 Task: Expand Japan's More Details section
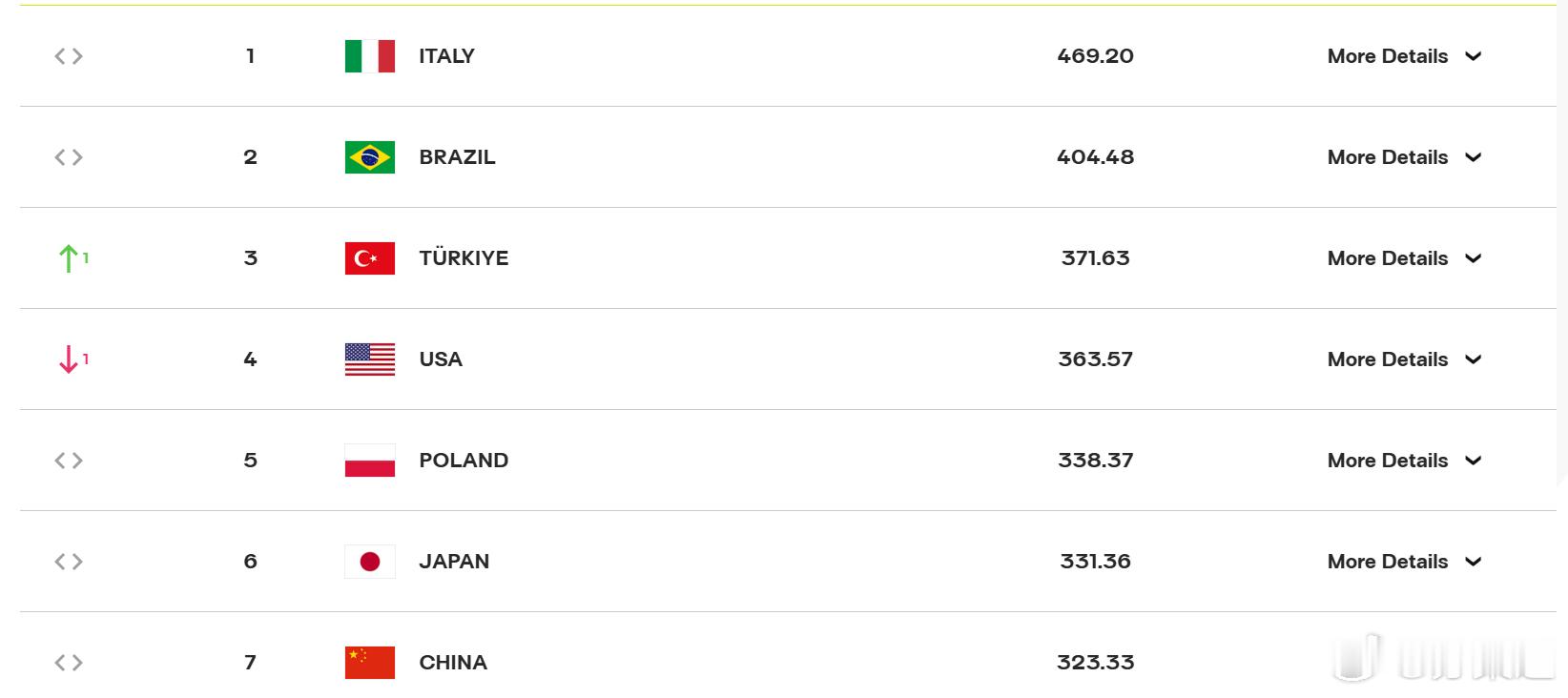click(1404, 562)
